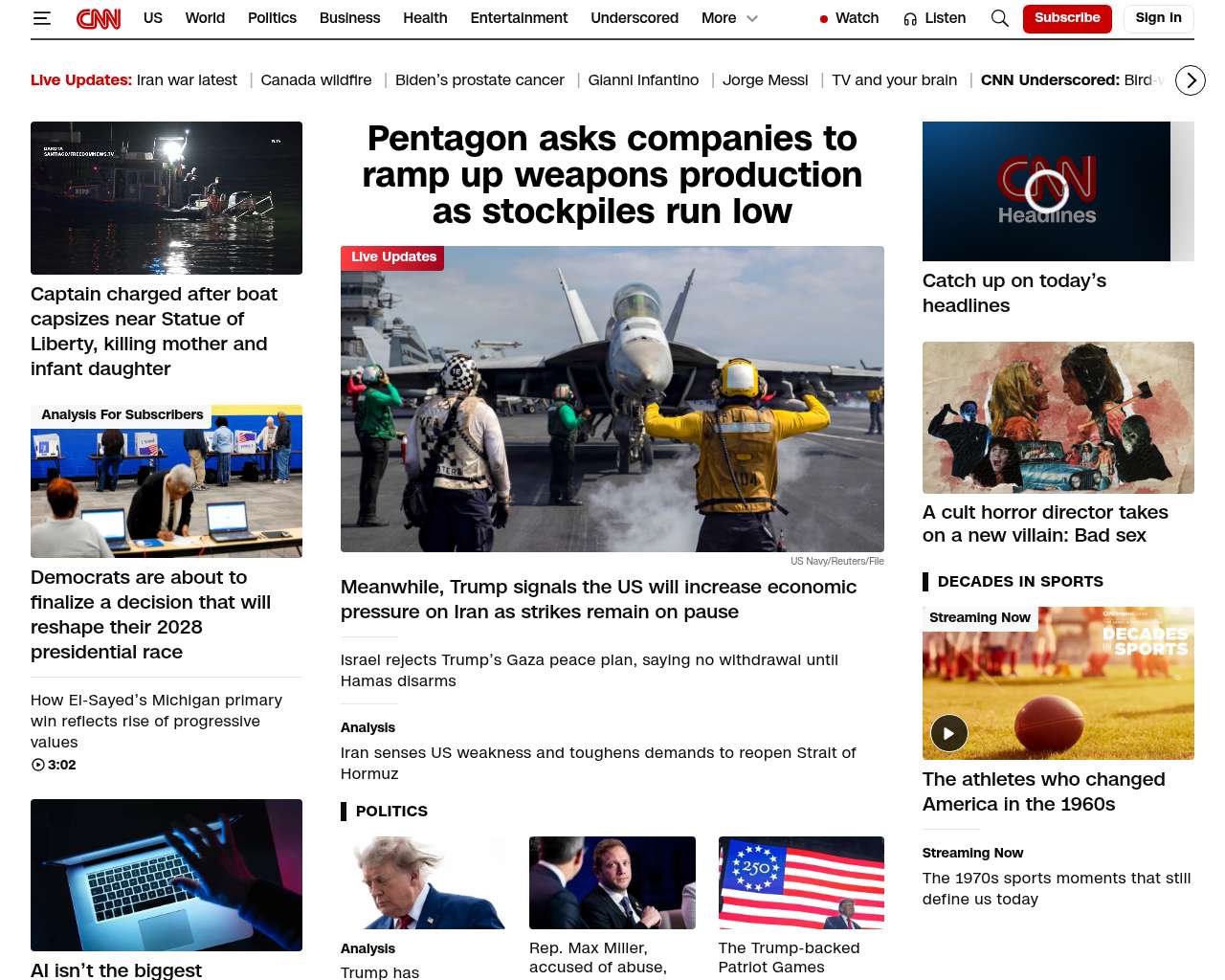Open the US section
The width and height of the screenshot is (1225, 980).
tap(153, 18)
